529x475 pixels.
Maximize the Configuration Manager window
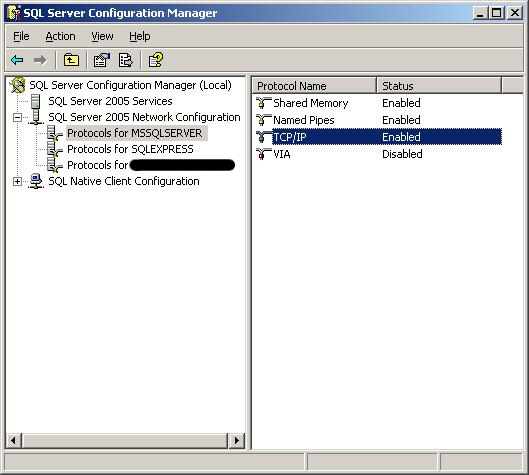[496, 13]
